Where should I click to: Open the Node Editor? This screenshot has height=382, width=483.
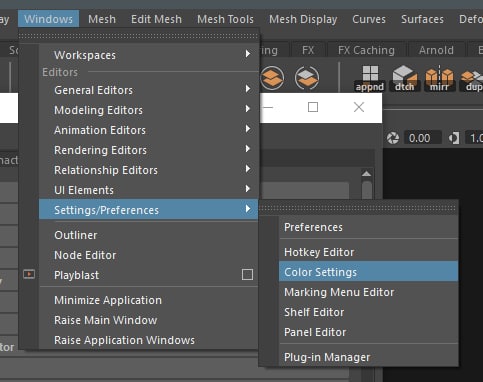[149, 255]
